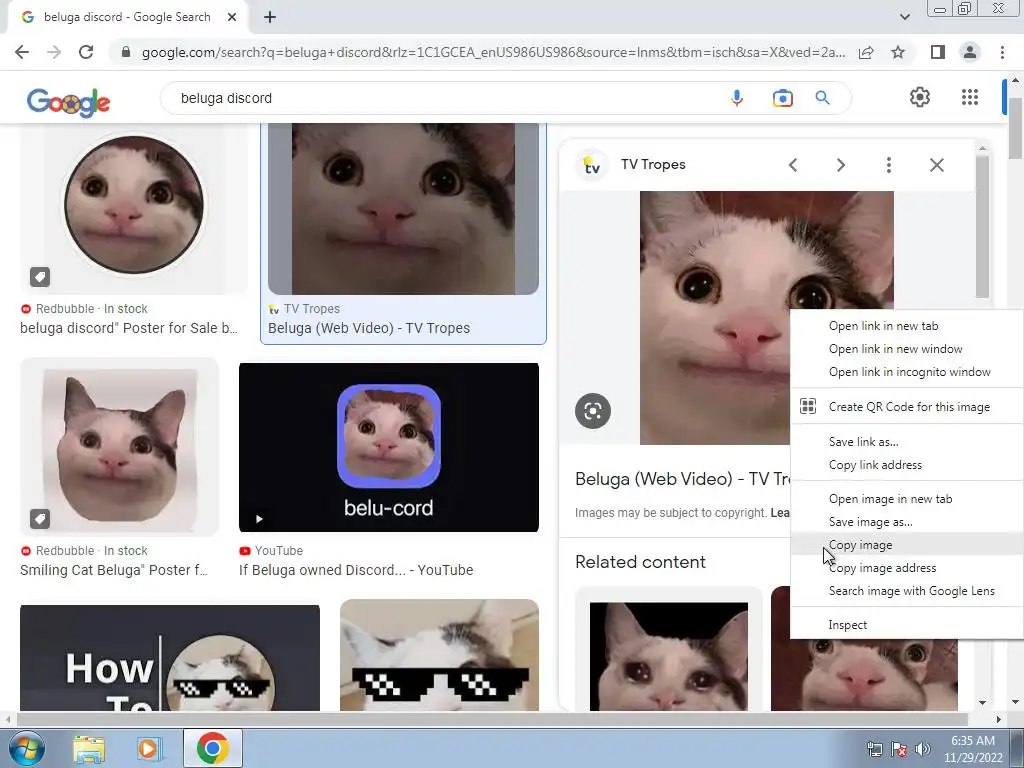Click the sad crying cat related image
The height and width of the screenshot is (768, 1024).
point(669,656)
